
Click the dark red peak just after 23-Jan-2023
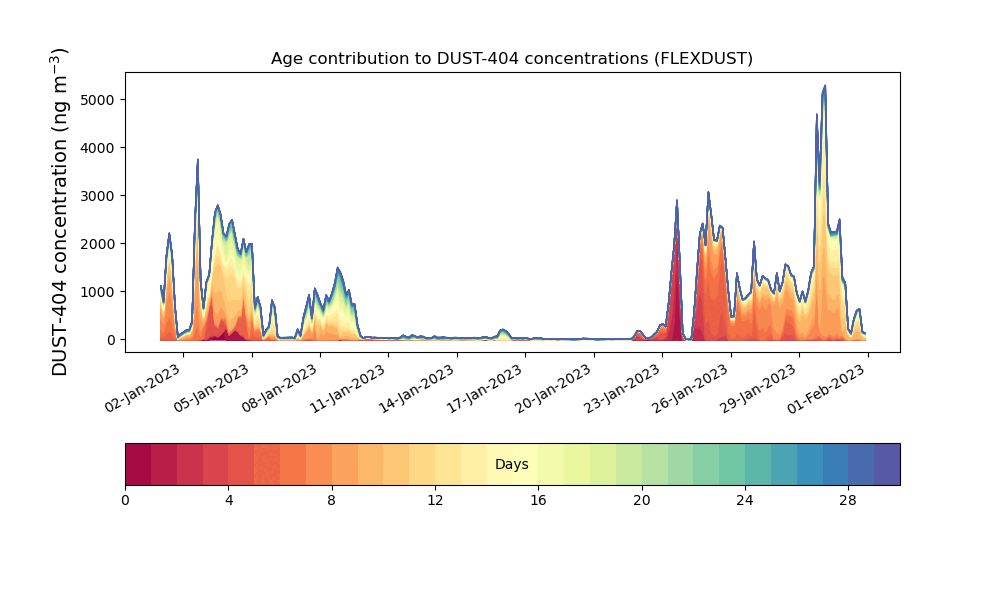pyautogui.click(x=676, y=268)
